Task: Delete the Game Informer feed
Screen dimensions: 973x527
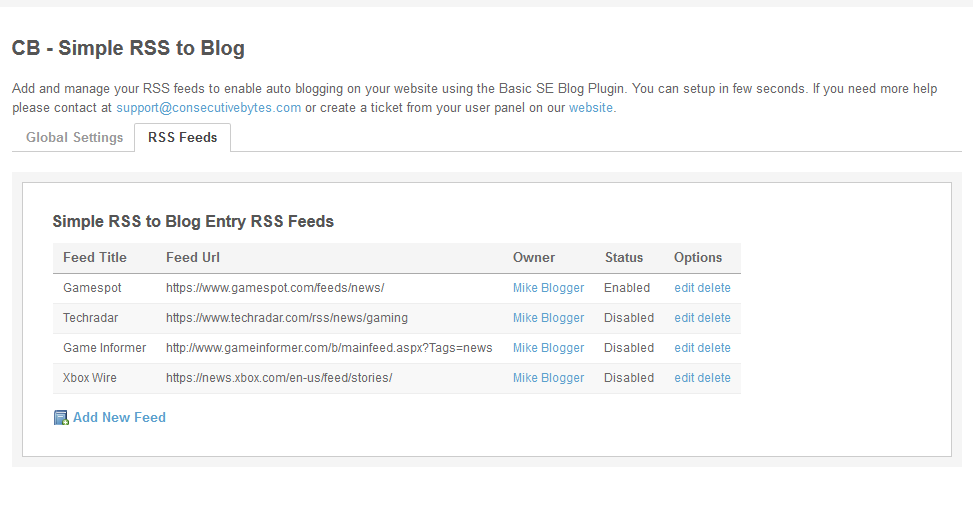Action: [x=714, y=348]
